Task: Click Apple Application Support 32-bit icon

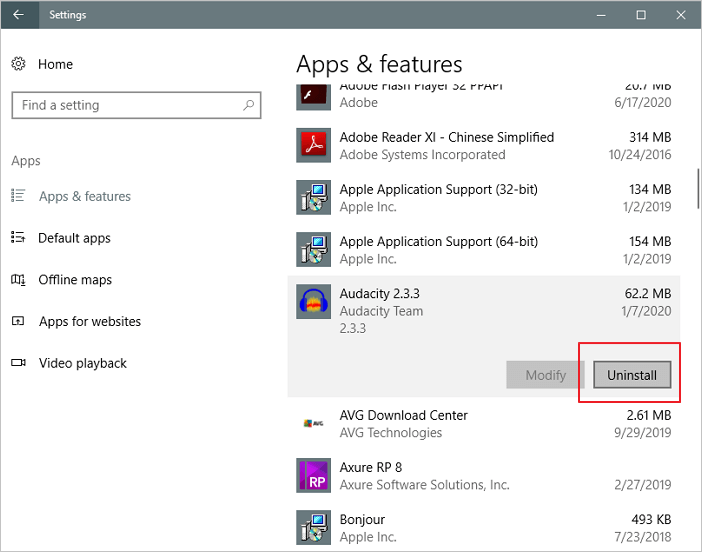Action: coord(314,197)
